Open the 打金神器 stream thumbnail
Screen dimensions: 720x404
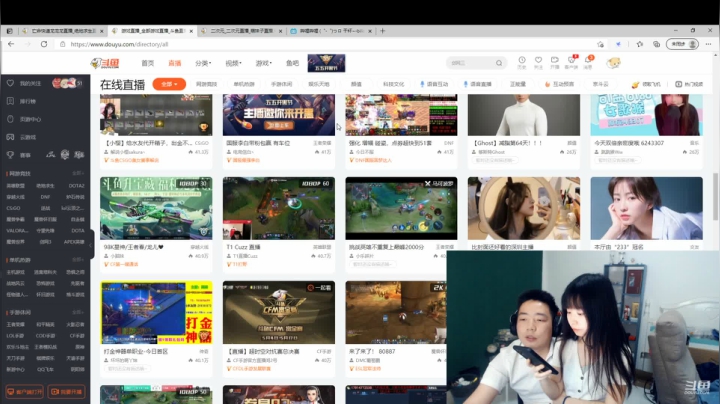(x=156, y=313)
